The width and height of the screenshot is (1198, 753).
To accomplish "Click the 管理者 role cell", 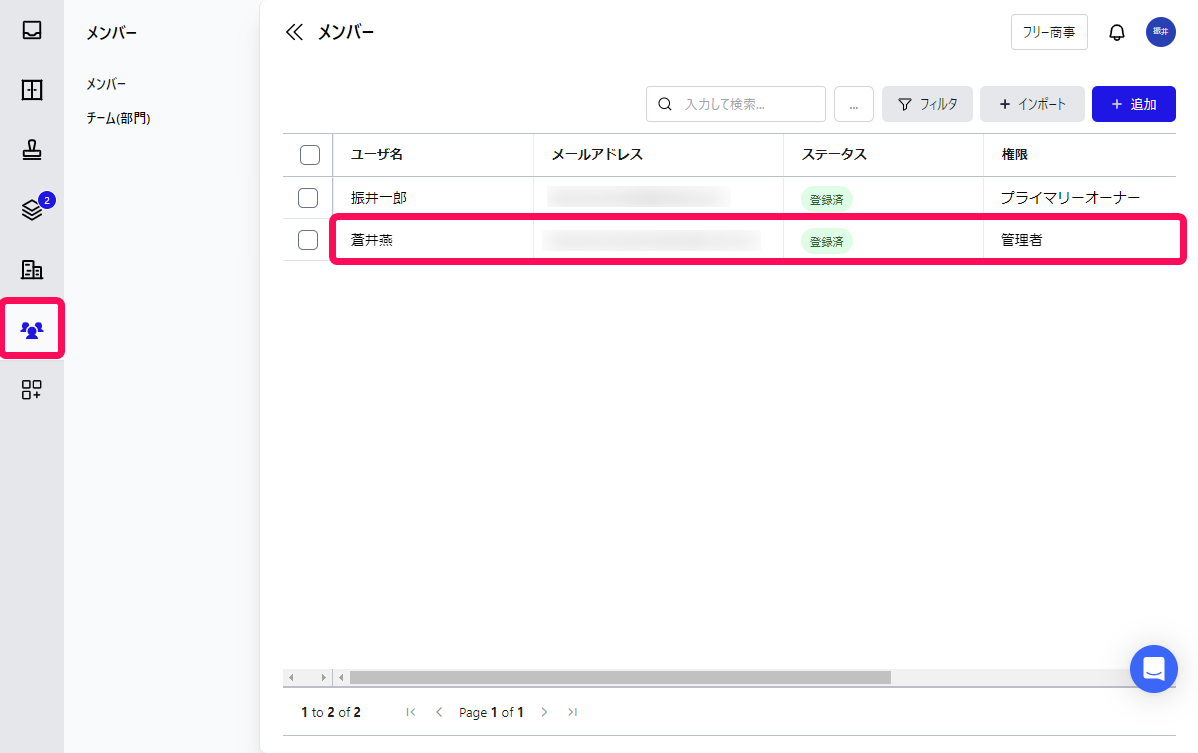I will (1022, 240).
